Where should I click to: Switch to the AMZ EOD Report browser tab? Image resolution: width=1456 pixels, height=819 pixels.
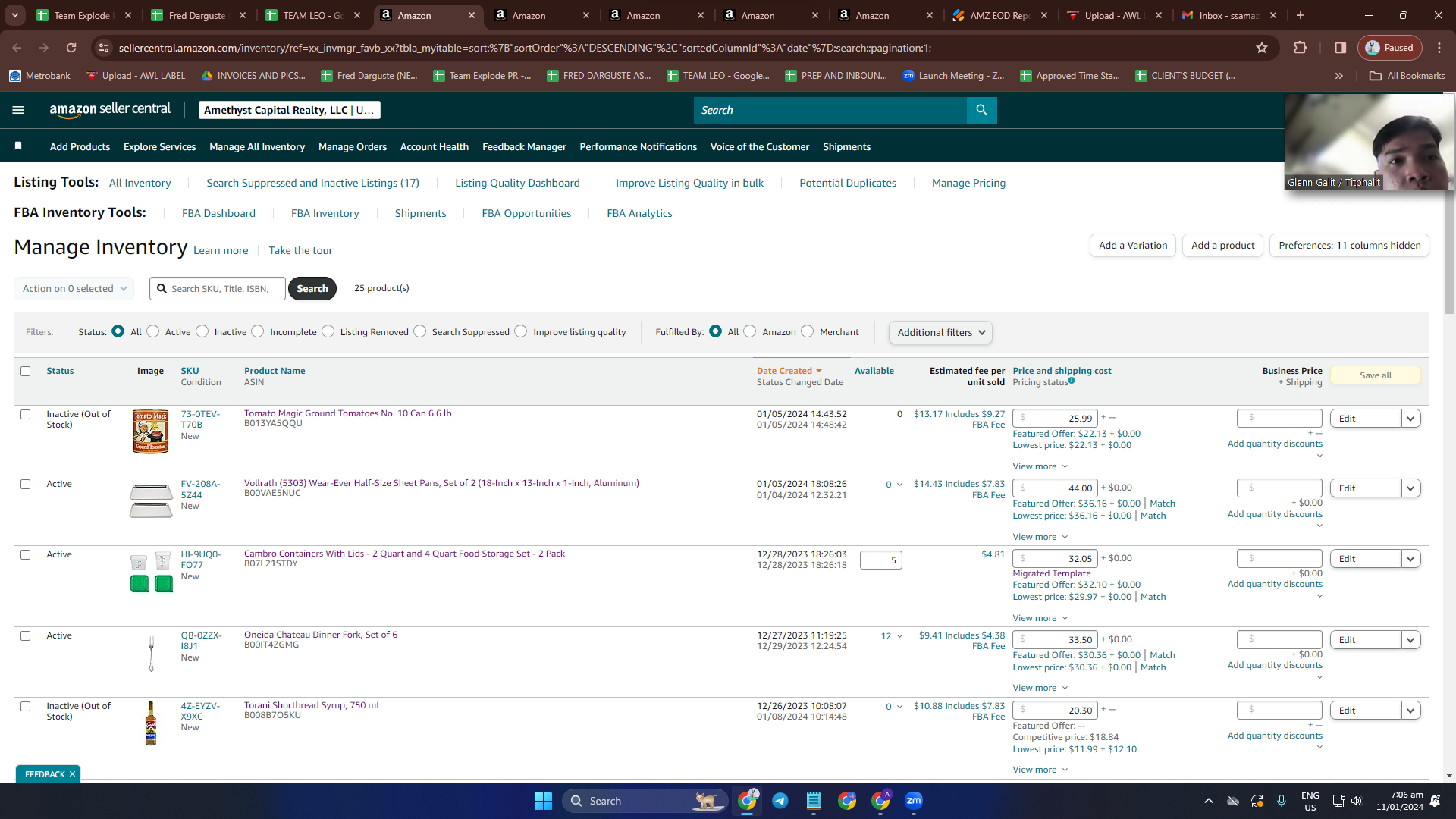[x=1001, y=15]
